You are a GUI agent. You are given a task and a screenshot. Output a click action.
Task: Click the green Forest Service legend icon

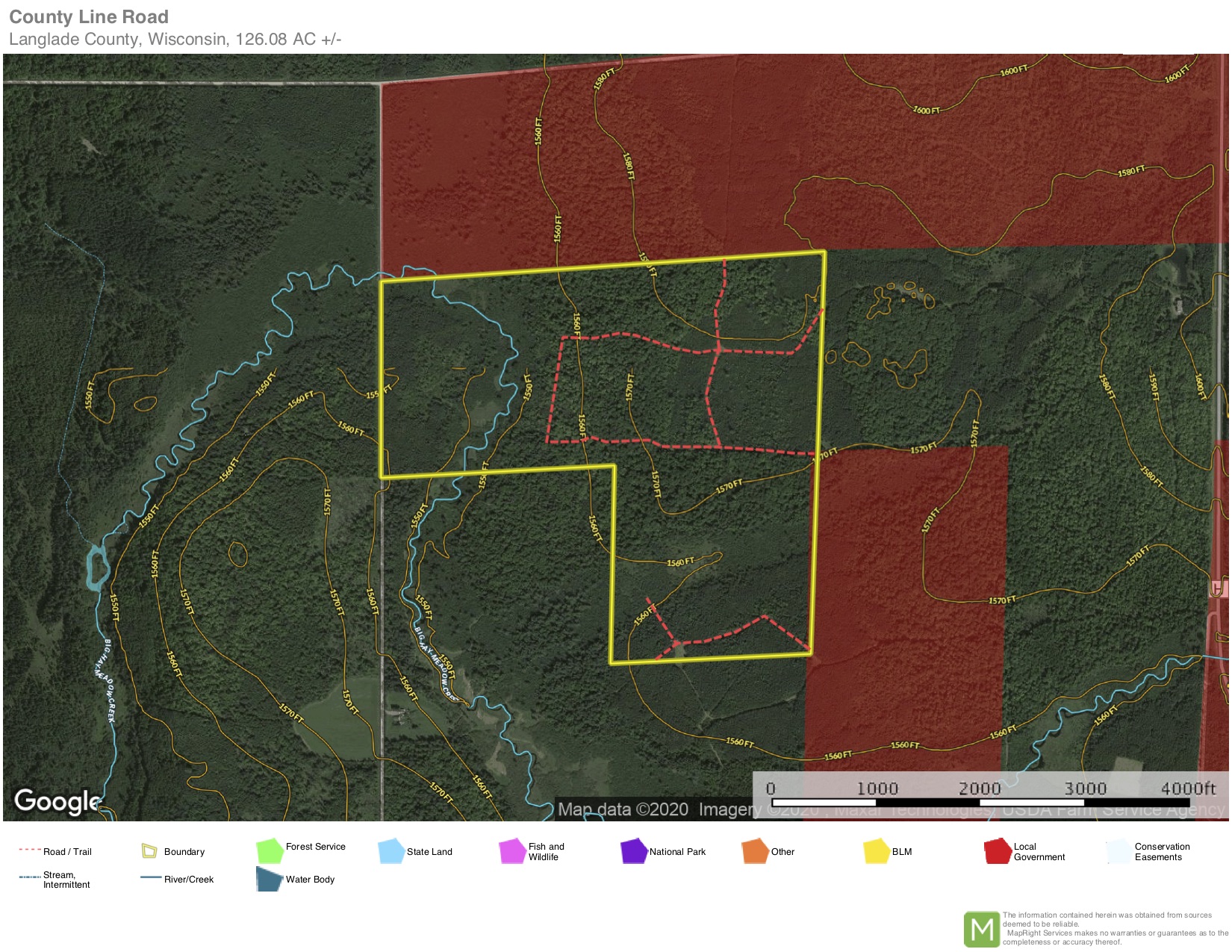(269, 851)
